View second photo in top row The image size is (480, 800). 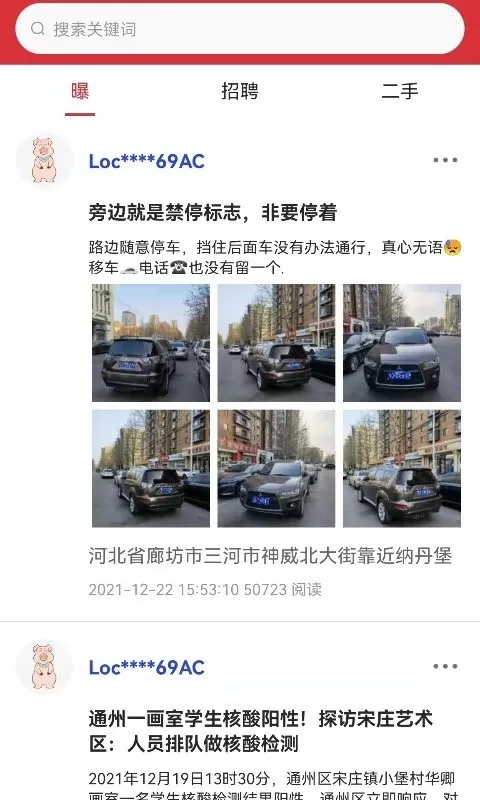[276, 343]
